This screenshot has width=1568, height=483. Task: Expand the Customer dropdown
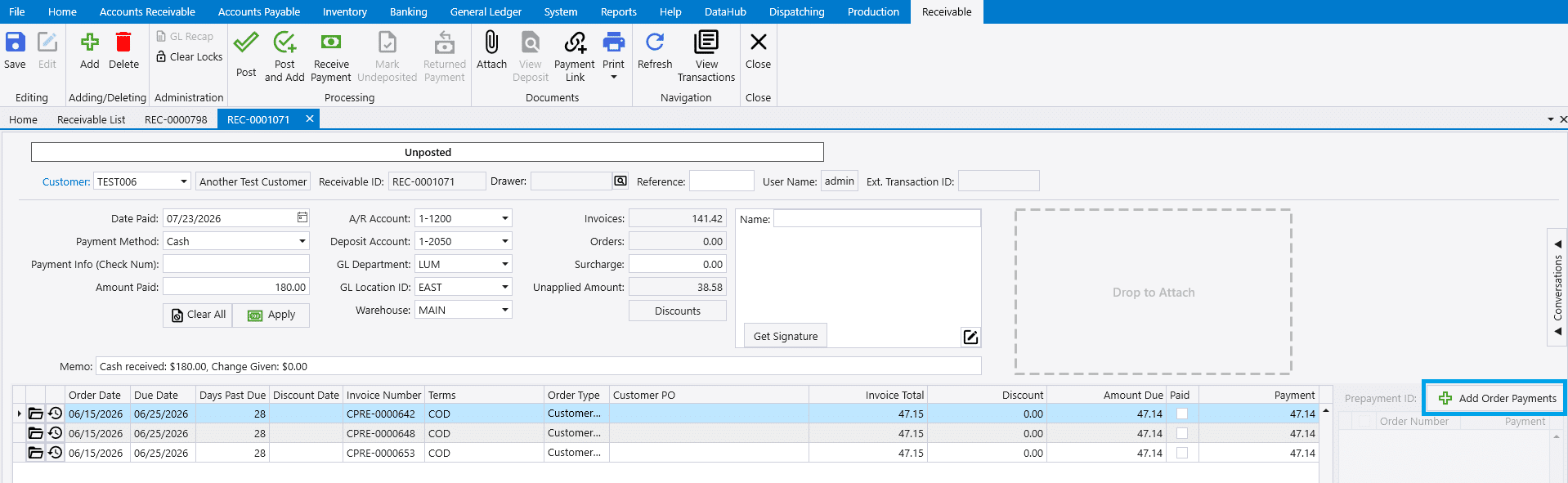coord(183,181)
